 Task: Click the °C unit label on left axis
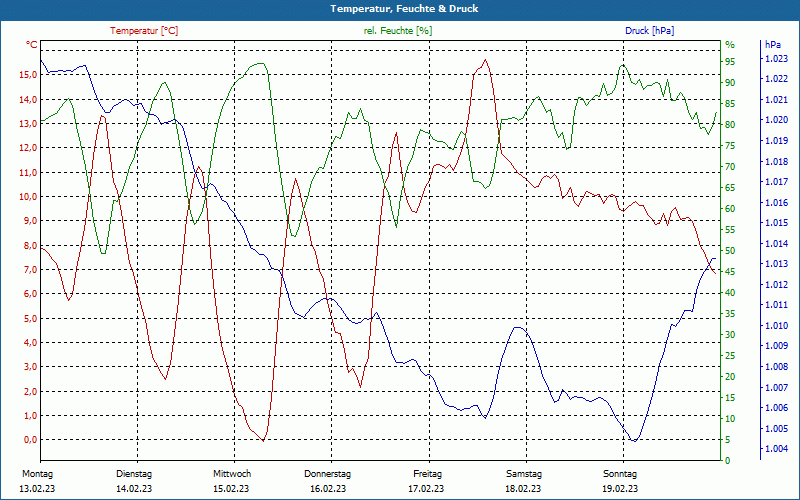tap(31, 45)
